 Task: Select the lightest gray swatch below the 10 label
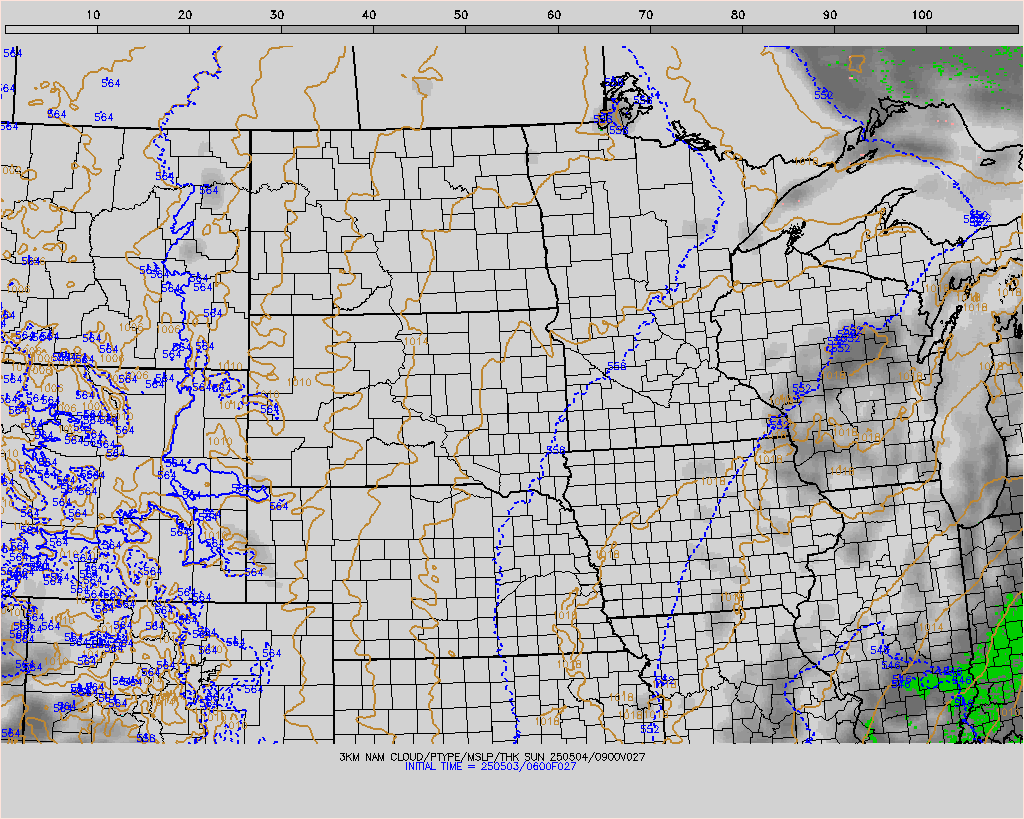tap(52, 29)
